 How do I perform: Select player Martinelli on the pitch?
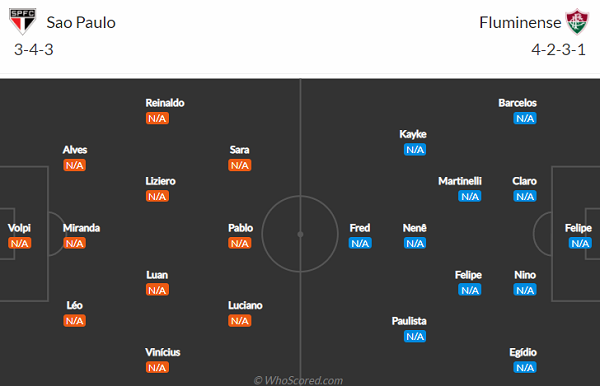[x=460, y=181]
